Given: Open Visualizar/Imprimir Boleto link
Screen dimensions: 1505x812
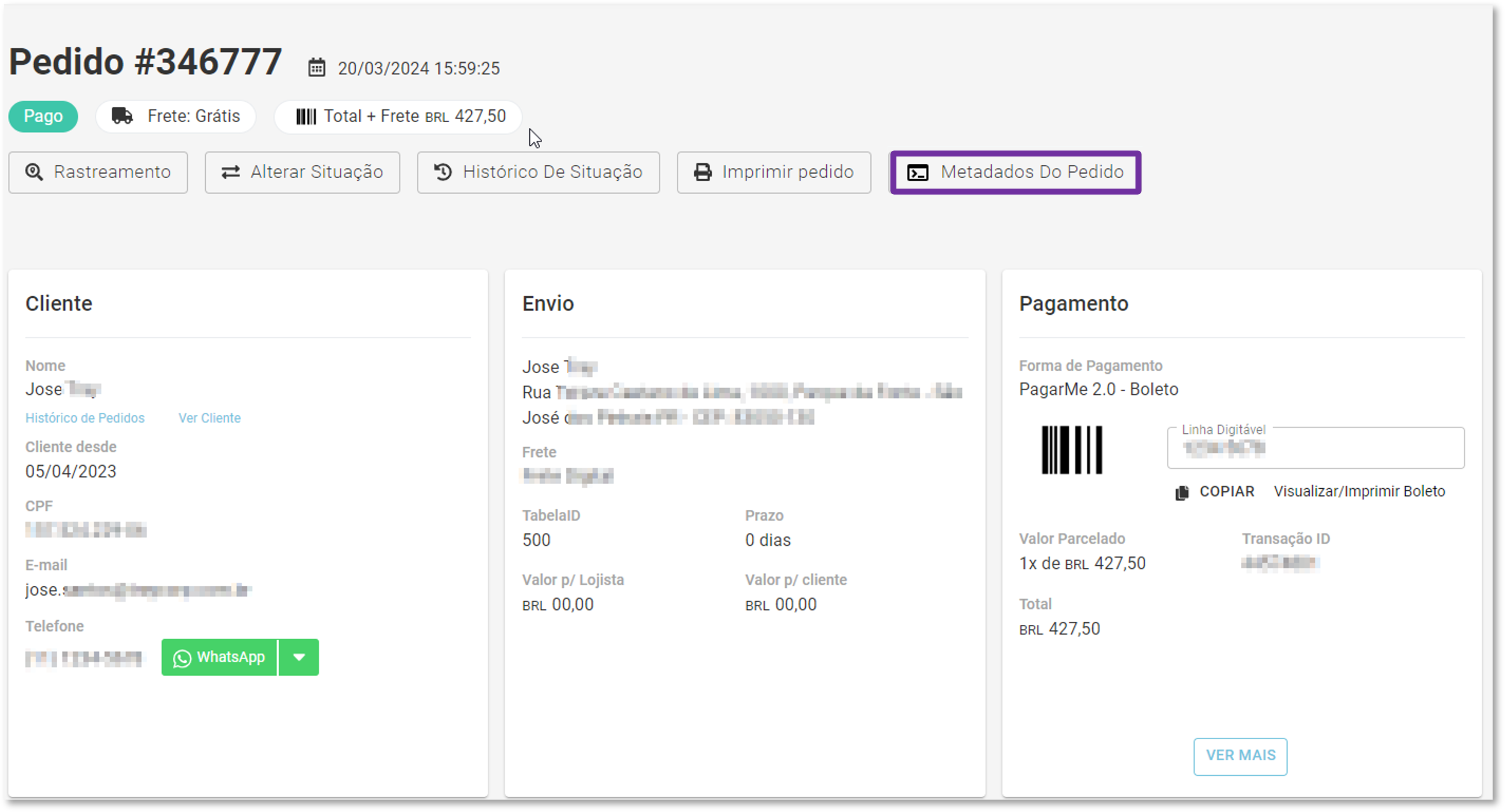Looking at the screenshot, I should point(1359,491).
